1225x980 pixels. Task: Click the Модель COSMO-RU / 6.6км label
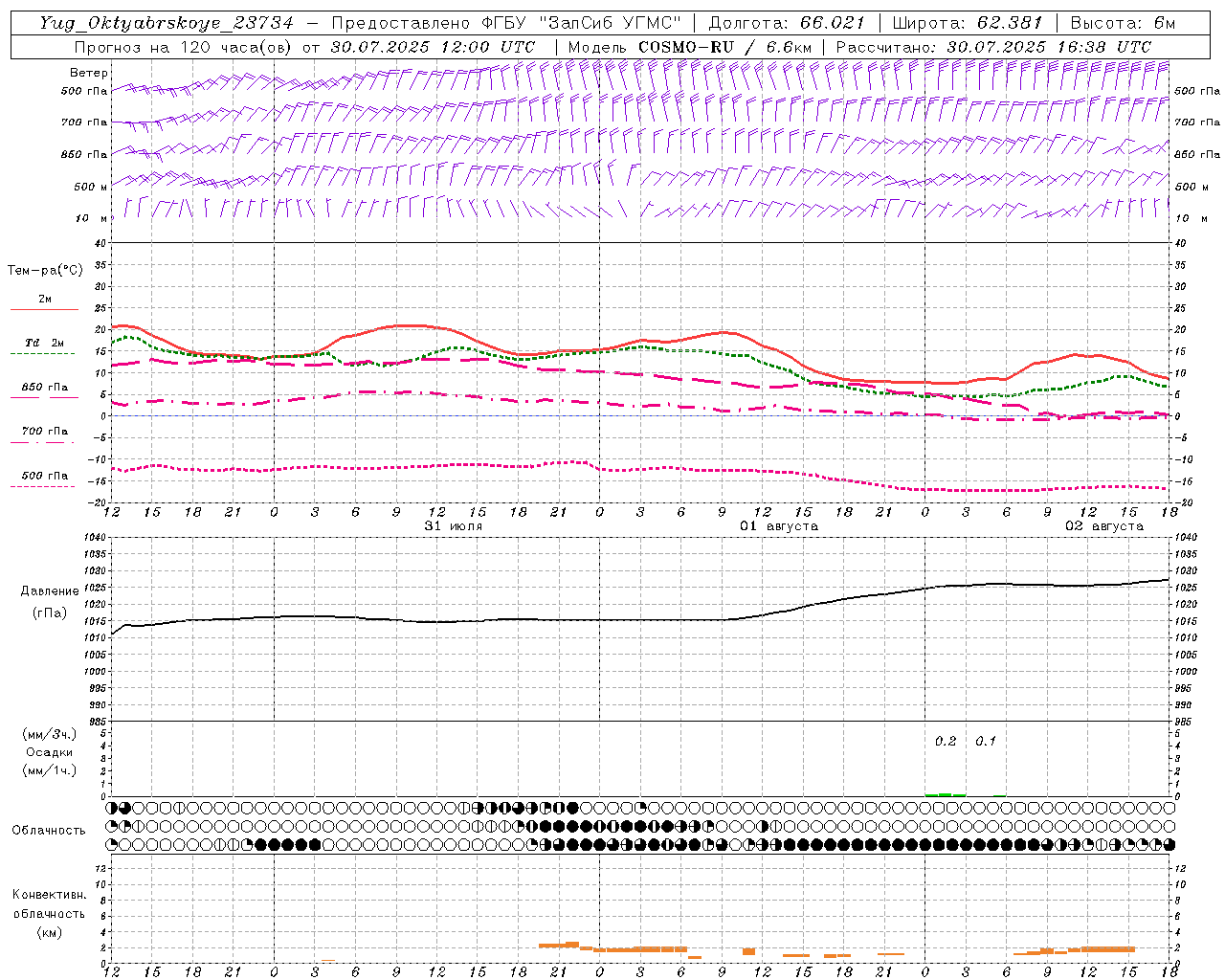click(689, 47)
